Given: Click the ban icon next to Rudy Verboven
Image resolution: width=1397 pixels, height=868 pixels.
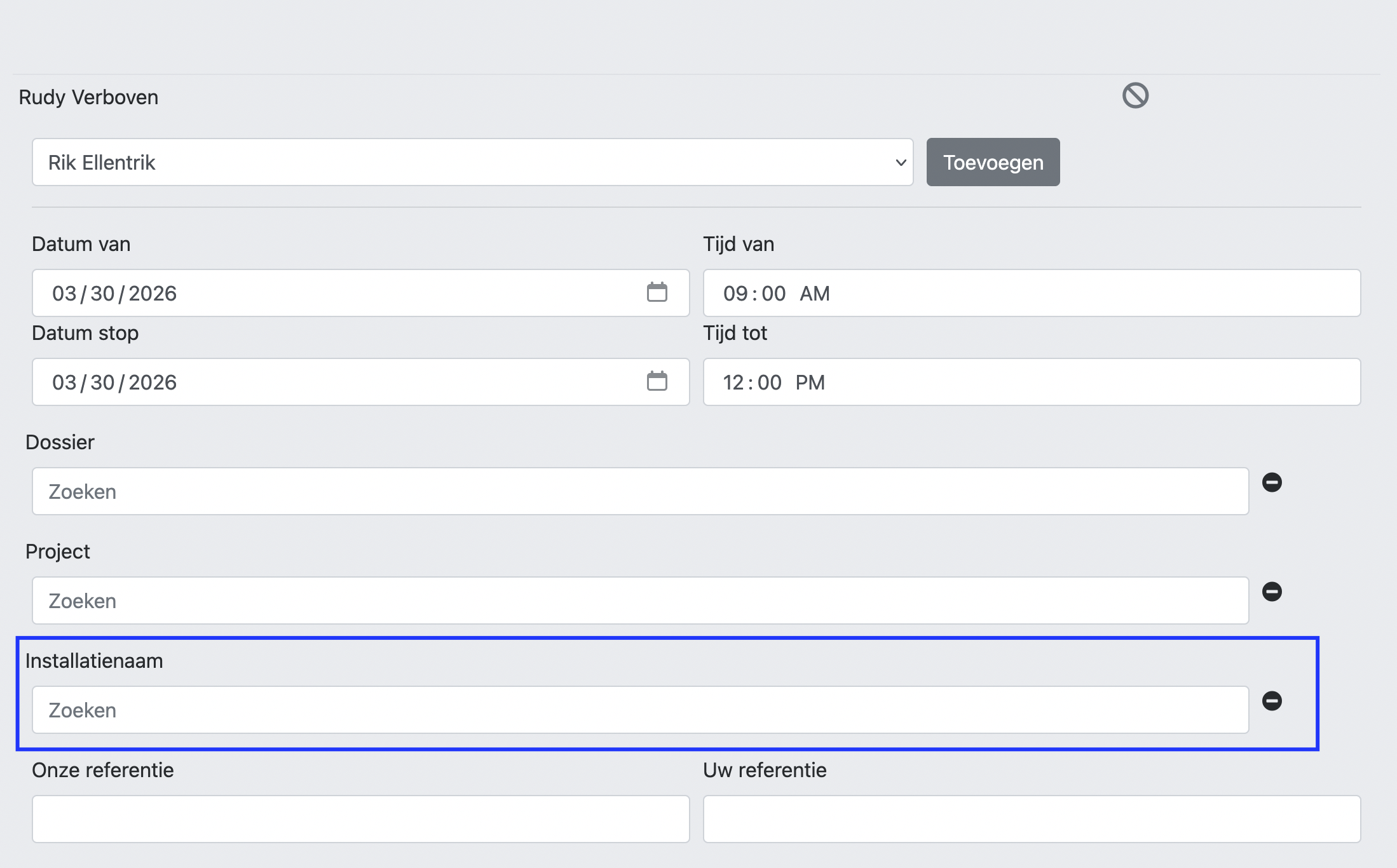Looking at the screenshot, I should [x=1135, y=96].
